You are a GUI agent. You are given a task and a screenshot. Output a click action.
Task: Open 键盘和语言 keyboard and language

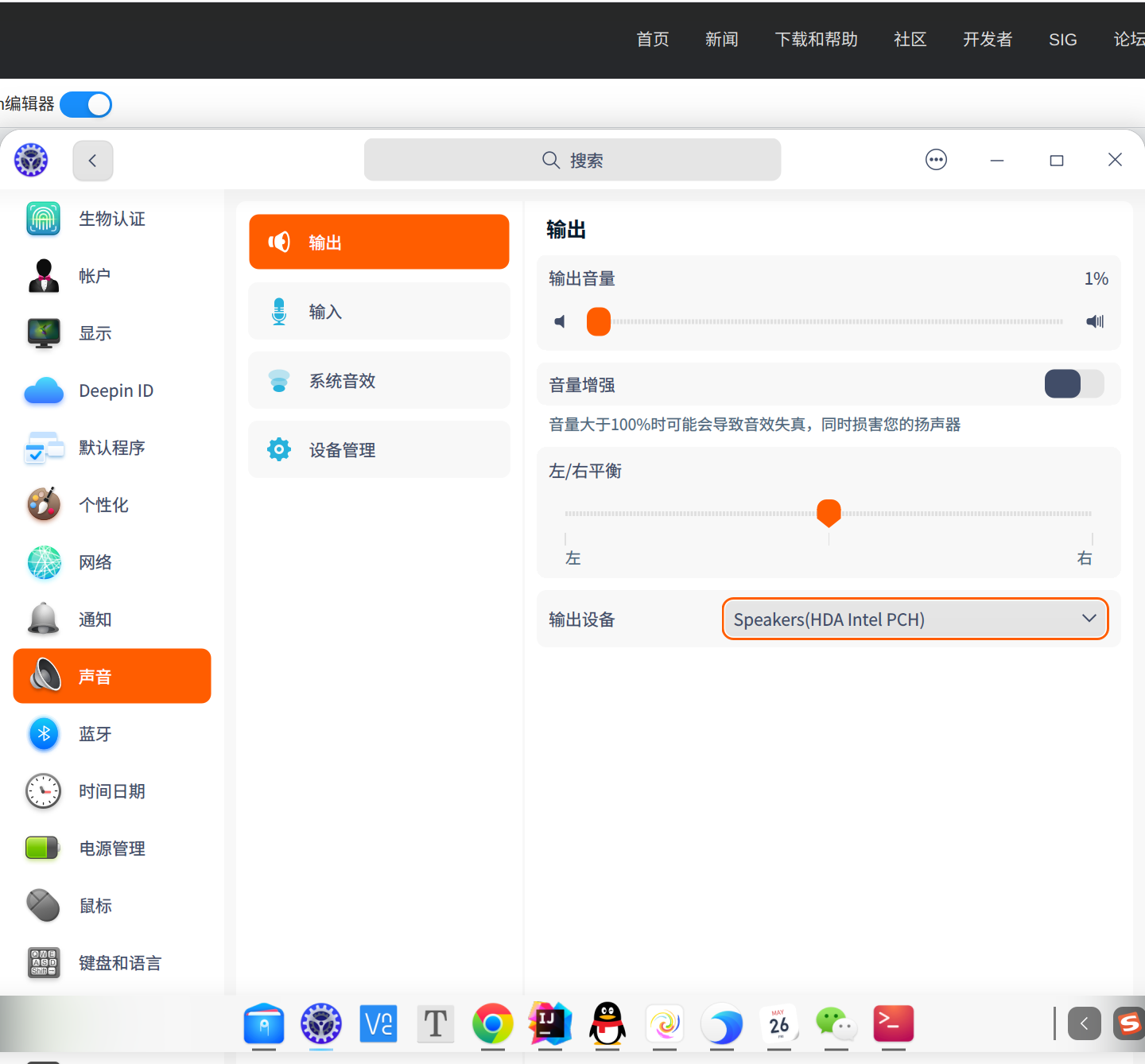pyautogui.click(x=112, y=963)
